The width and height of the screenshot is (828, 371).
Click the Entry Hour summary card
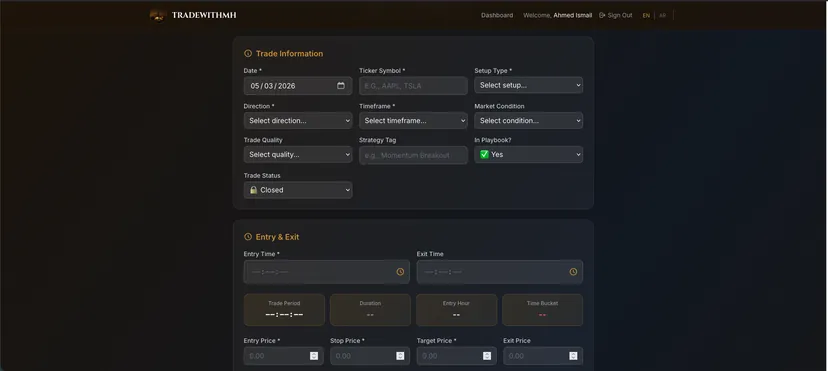click(456, 310)
